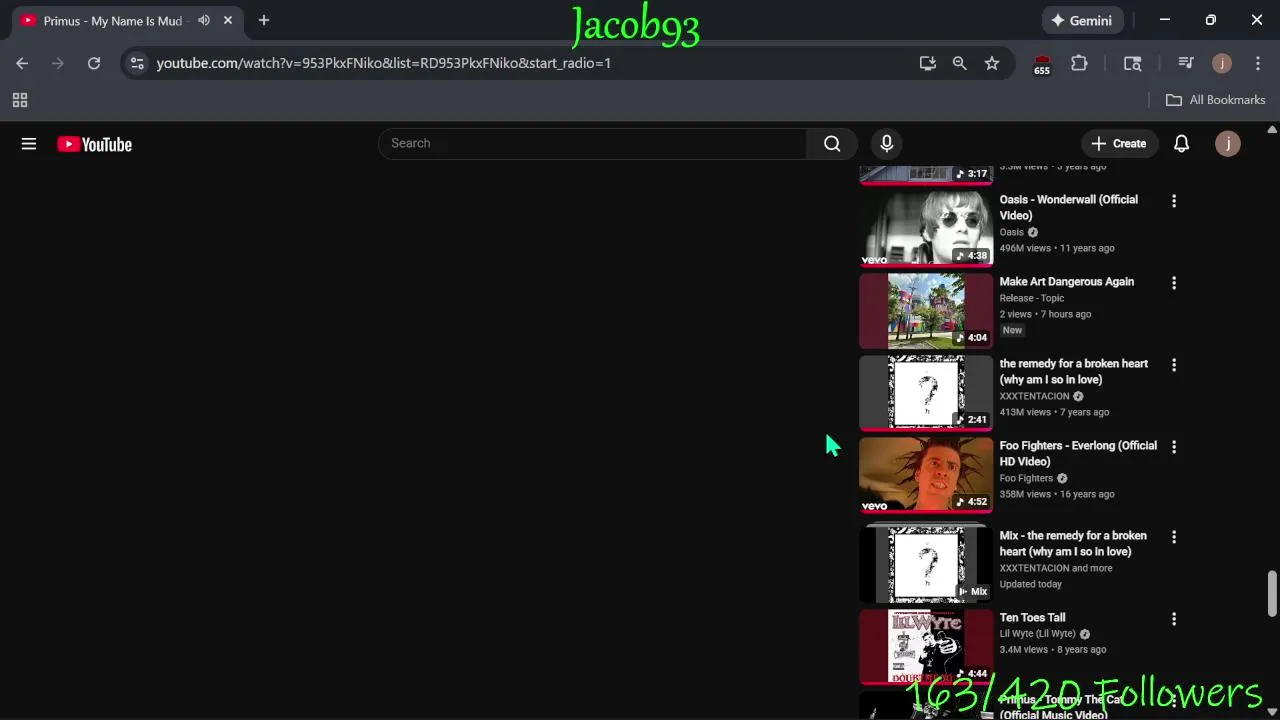The height and width of the screenshot is (720, 1280).
Task: Click the scrollbar up arrow
Action: coord(1272,130)
